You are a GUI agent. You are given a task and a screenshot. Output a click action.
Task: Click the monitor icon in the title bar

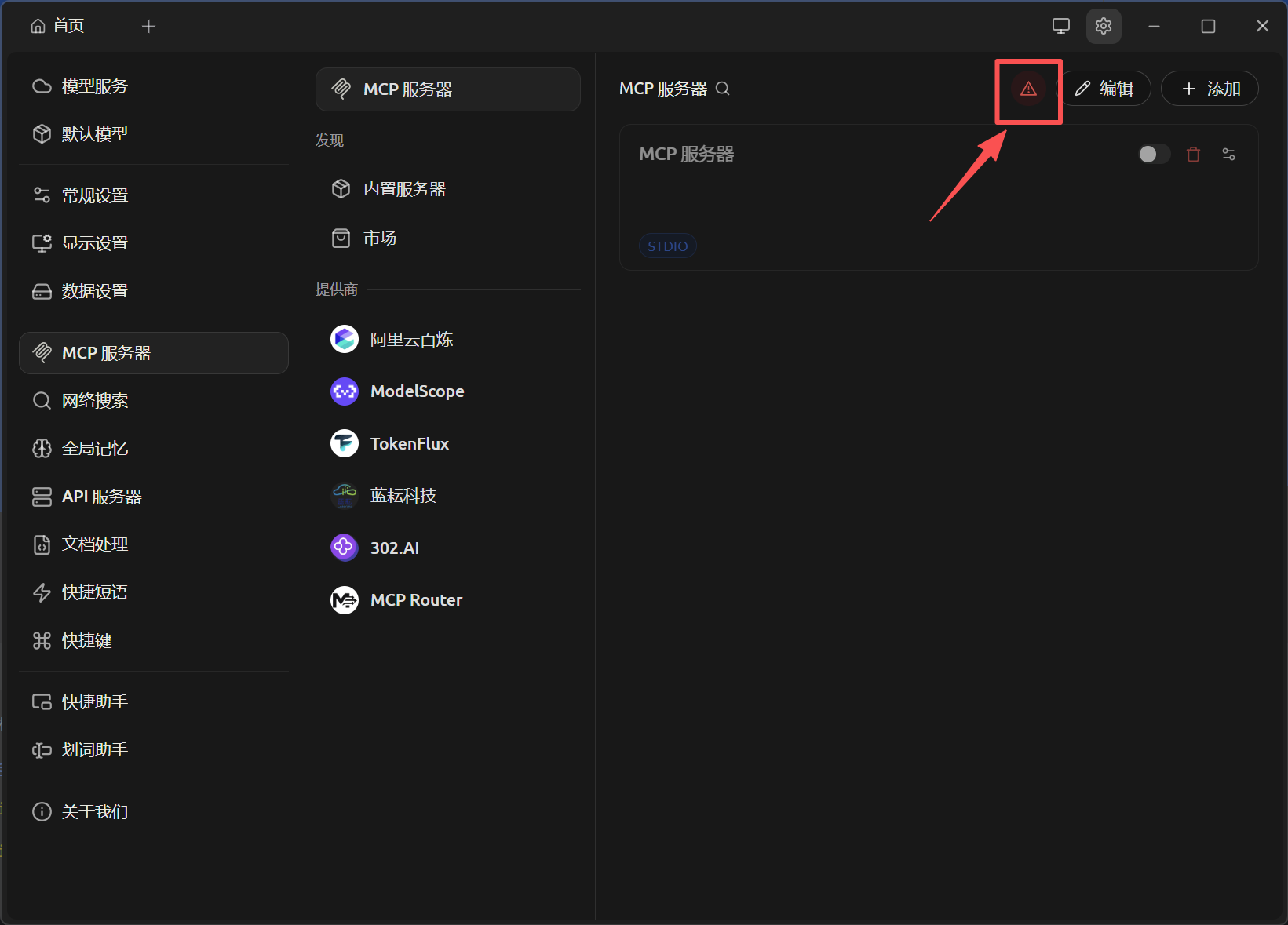click(1061, 26)
